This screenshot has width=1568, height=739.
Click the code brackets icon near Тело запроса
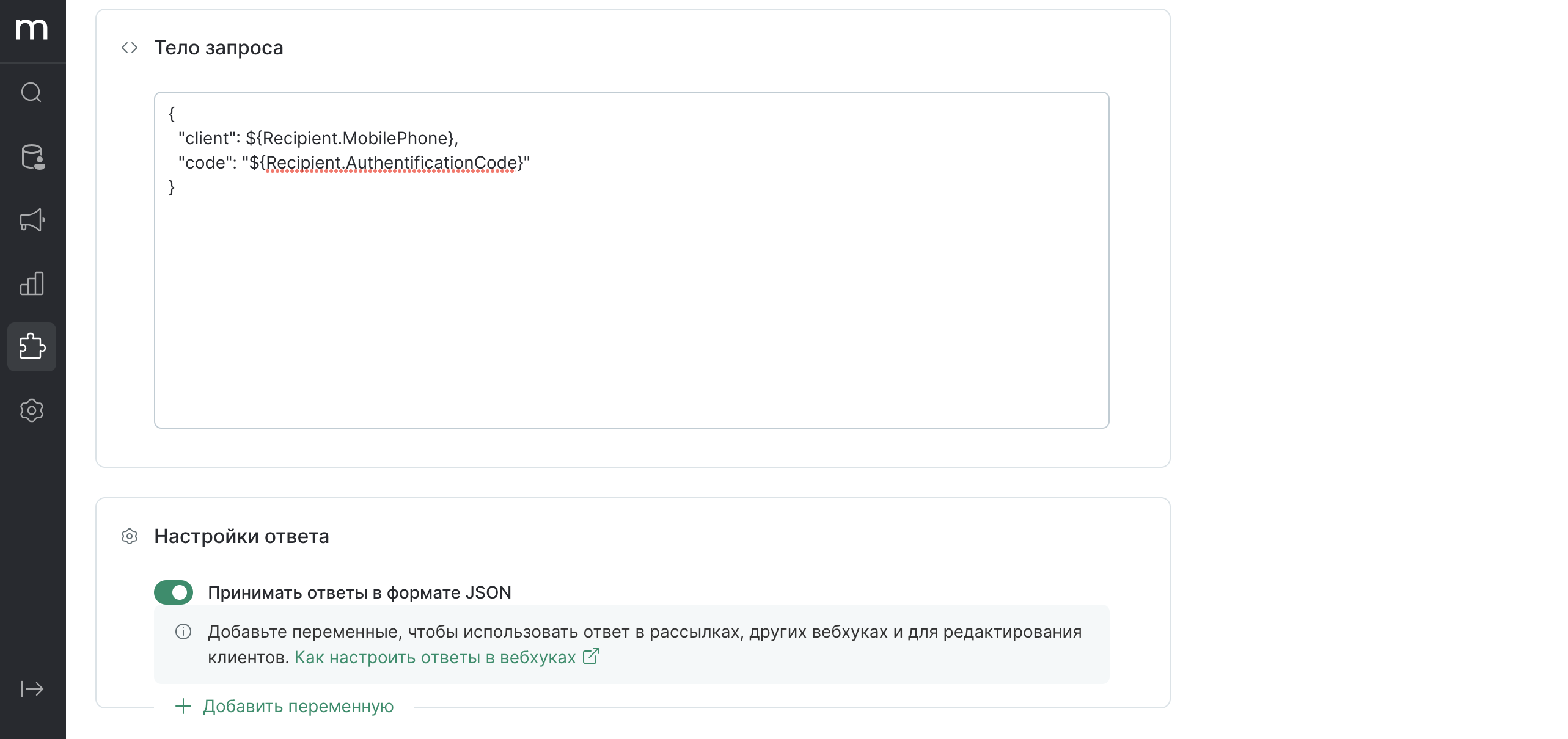point(130,48)
